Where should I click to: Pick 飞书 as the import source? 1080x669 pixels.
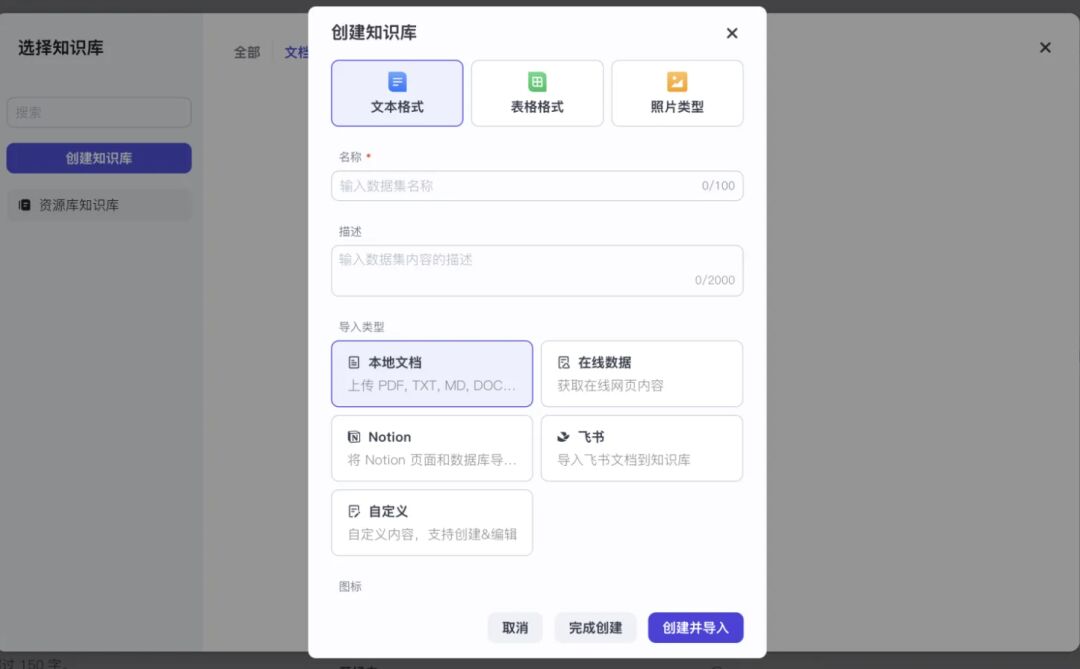pyautogui.click(x=641, y=448)
